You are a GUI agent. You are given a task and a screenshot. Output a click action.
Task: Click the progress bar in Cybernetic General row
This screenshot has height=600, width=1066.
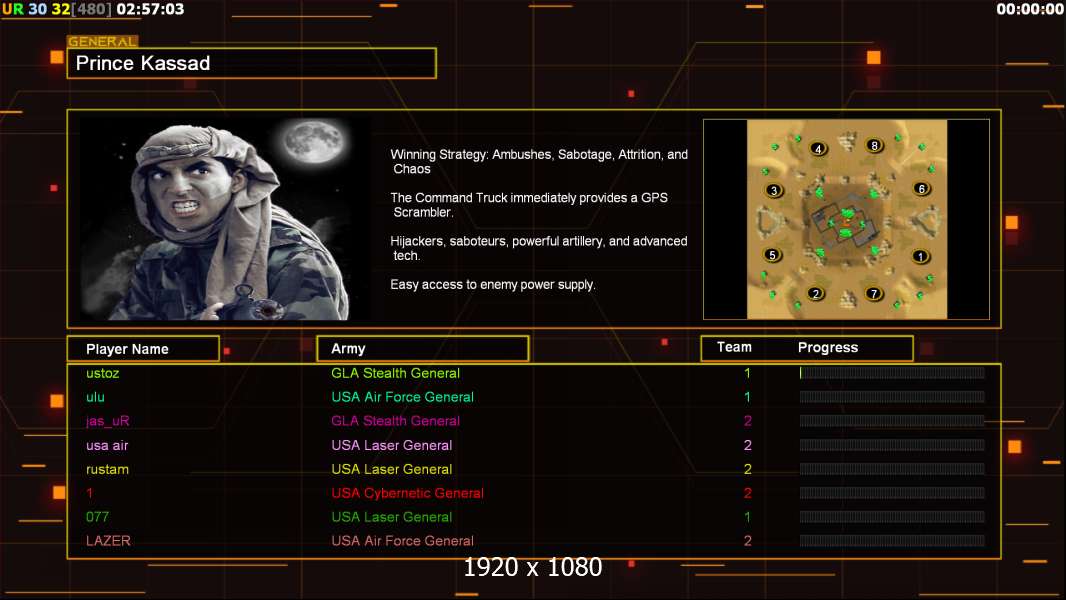(892, 493)
